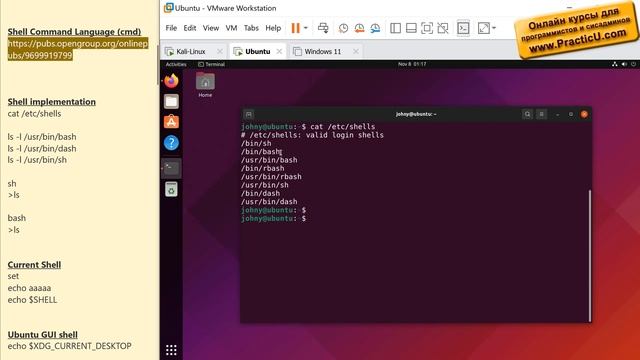
Task: Click the notes panel scrollbar
Action: pyautogui.click(x=158, y=65)
